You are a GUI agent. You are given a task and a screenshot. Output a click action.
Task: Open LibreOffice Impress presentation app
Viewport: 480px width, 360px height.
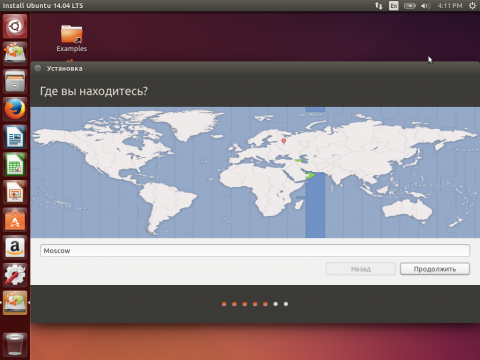click(15, 192)
